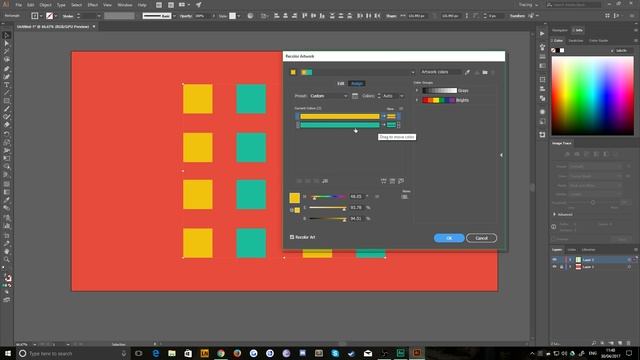
Task: Expand the Grays color group
Action: pyautogui.click(x=417, y=90)
